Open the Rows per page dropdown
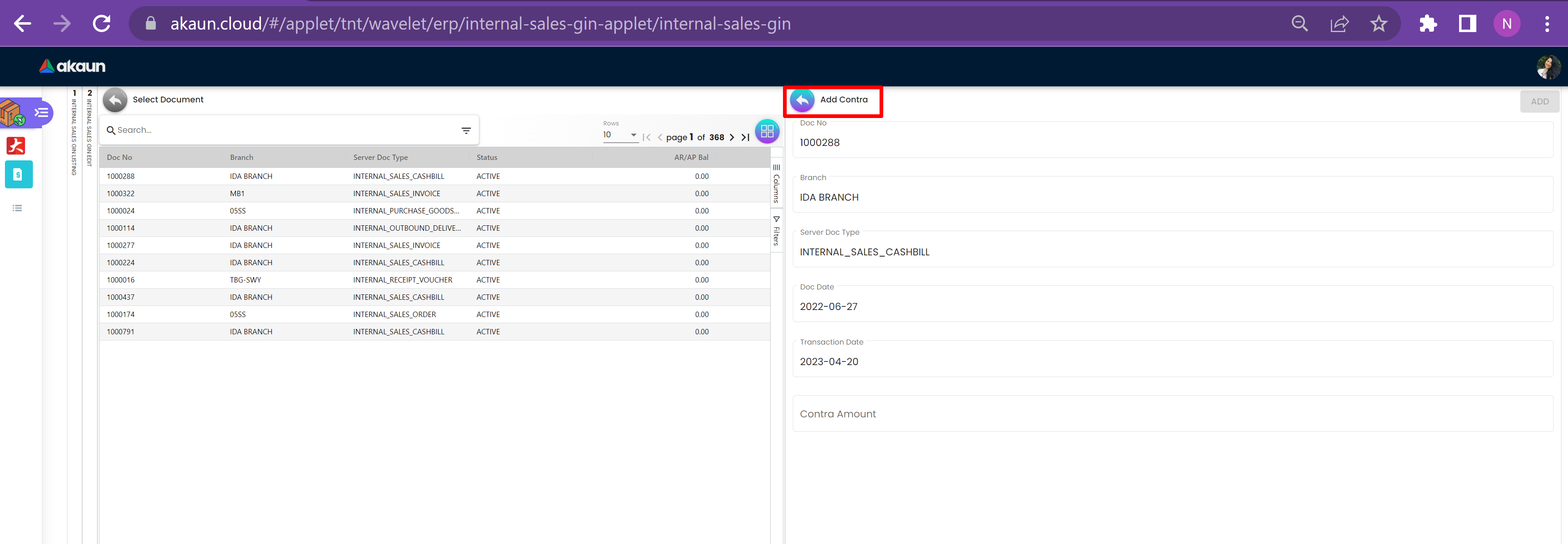The height and width of the screenshot is (544, 1568). point(620,135)
